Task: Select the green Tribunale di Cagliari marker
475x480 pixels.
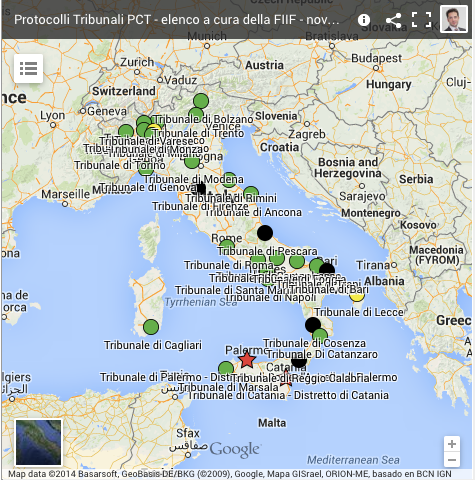Action: 151,327
